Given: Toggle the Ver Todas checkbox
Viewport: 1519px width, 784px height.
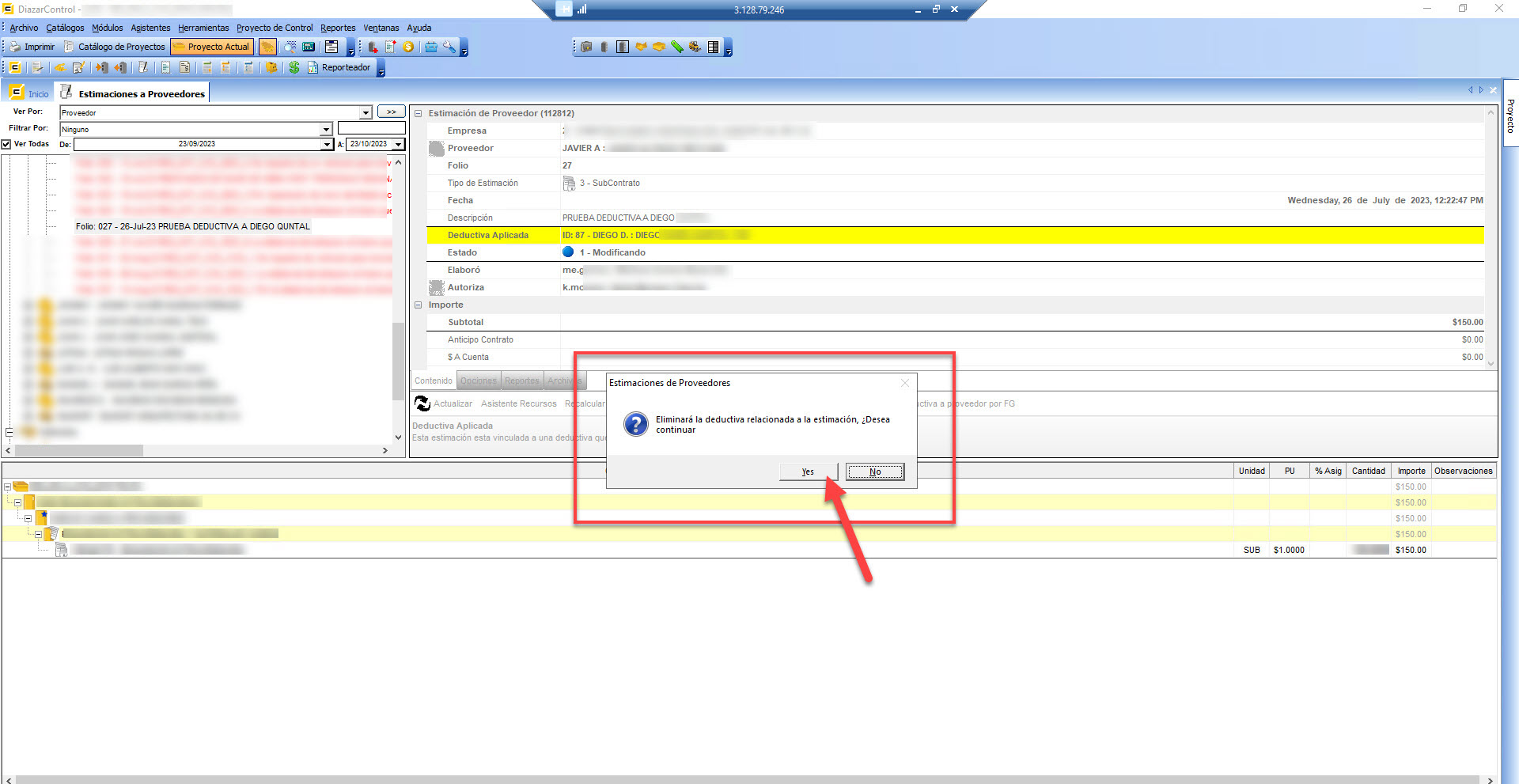Looking at the screenshot, I should click(6, 144).
